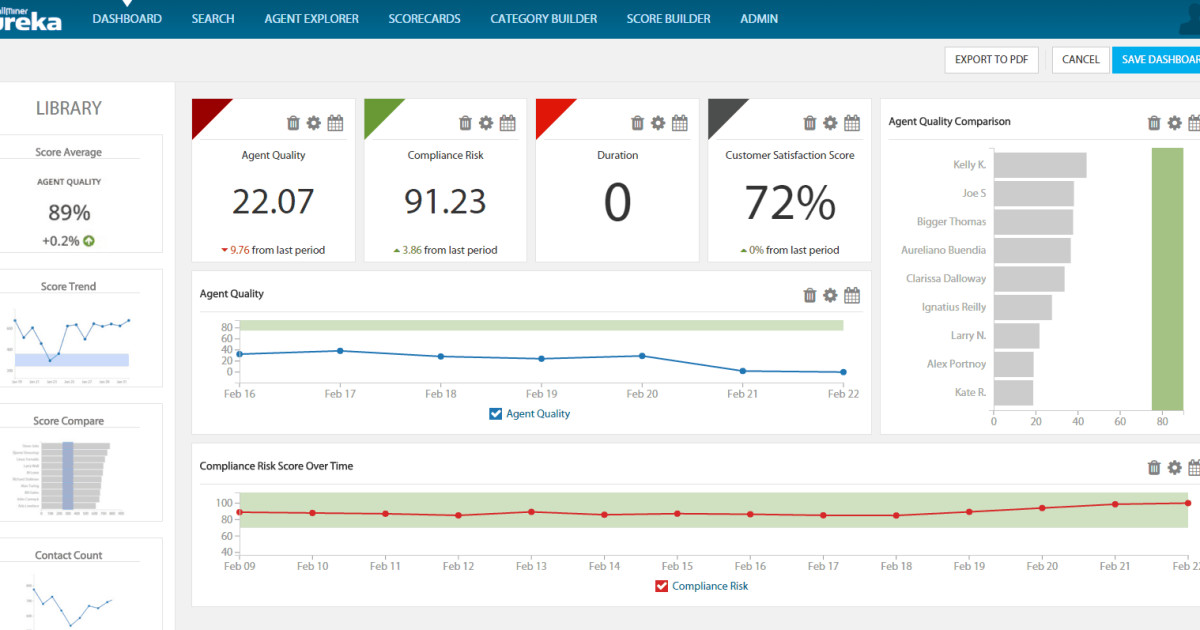Delete the Agent Quality Comparison widget
The height and width of the screenshot is (630, 1200).
coord(1152,121)
